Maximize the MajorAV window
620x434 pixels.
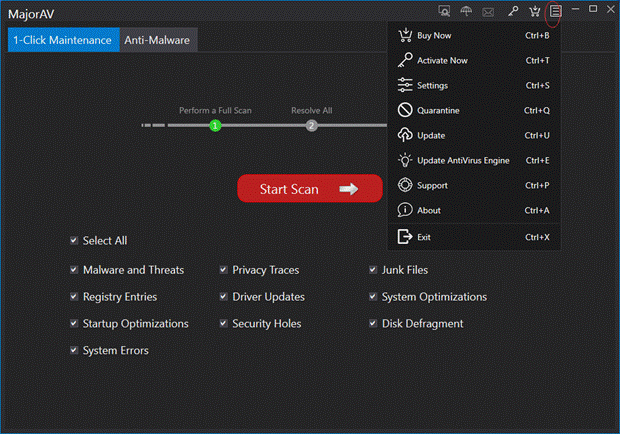tap(593, 9)
